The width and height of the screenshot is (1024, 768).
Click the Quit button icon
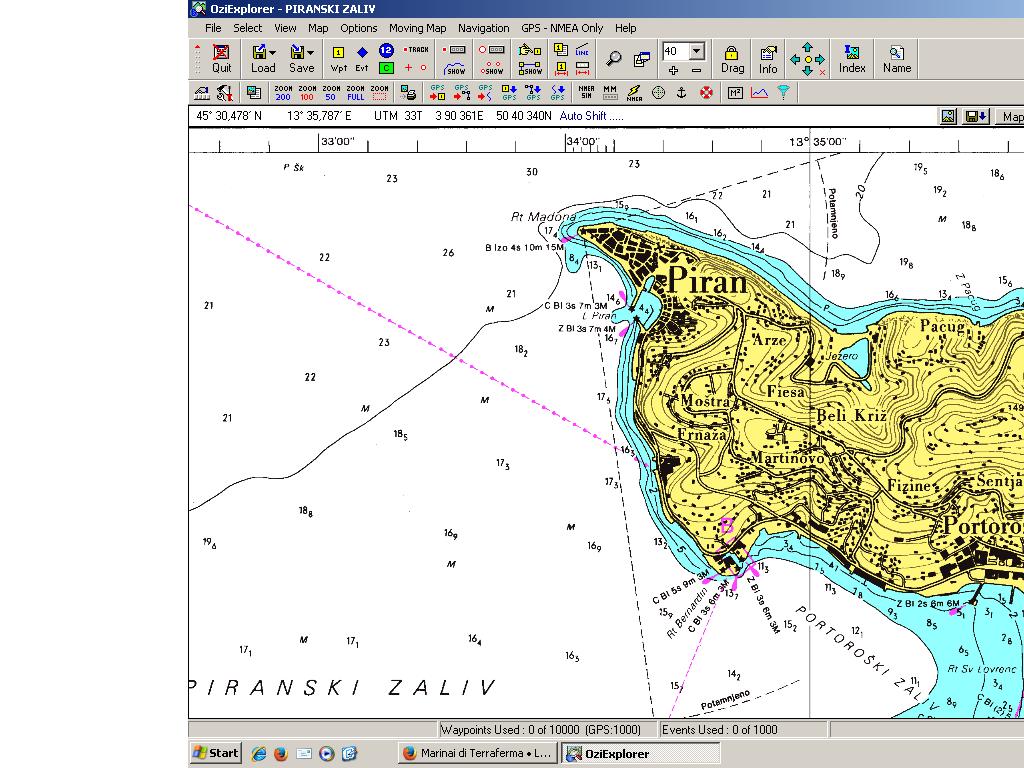click(221, 52)
